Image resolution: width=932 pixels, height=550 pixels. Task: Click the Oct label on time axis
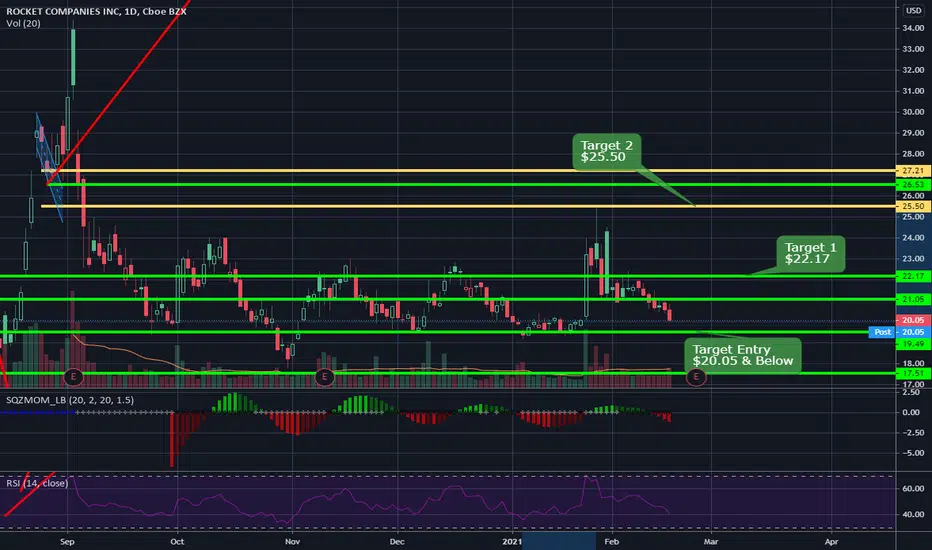[x=177, y=542]
